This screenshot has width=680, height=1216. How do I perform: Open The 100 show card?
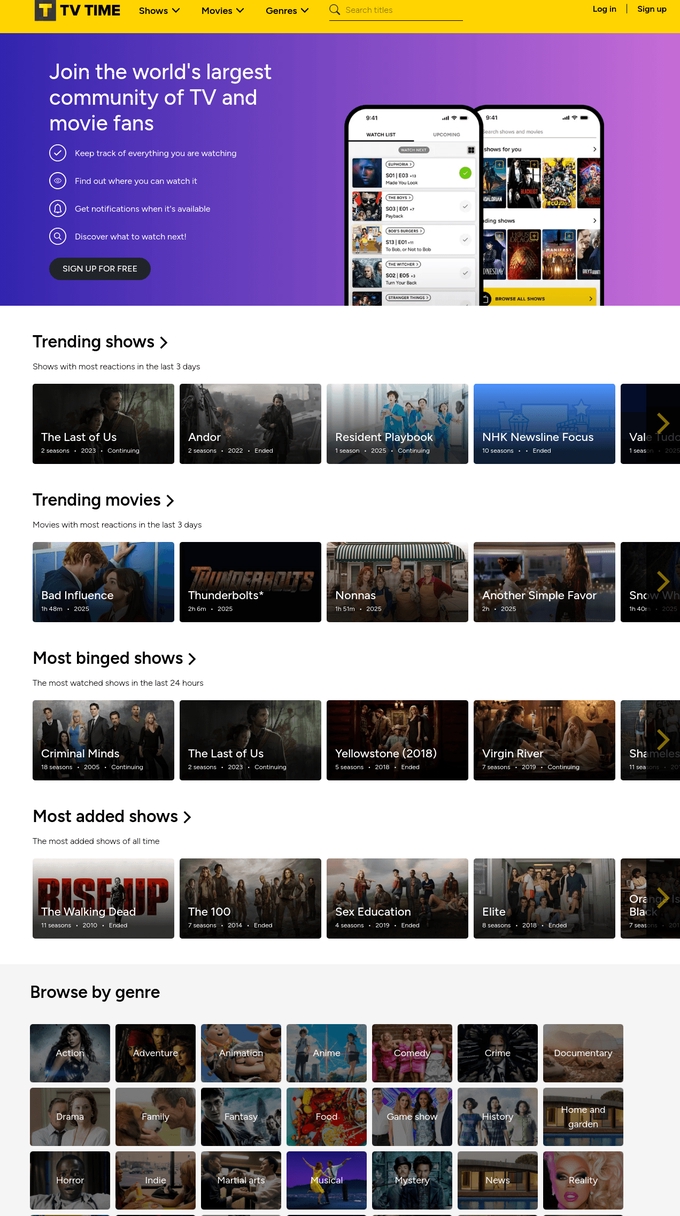(250, 897)
